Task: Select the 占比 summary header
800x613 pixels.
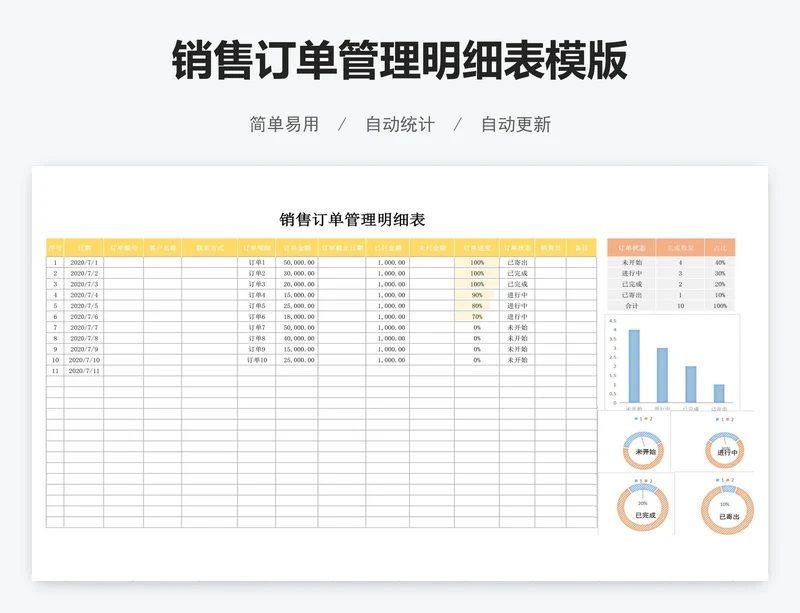Action: 720,248
